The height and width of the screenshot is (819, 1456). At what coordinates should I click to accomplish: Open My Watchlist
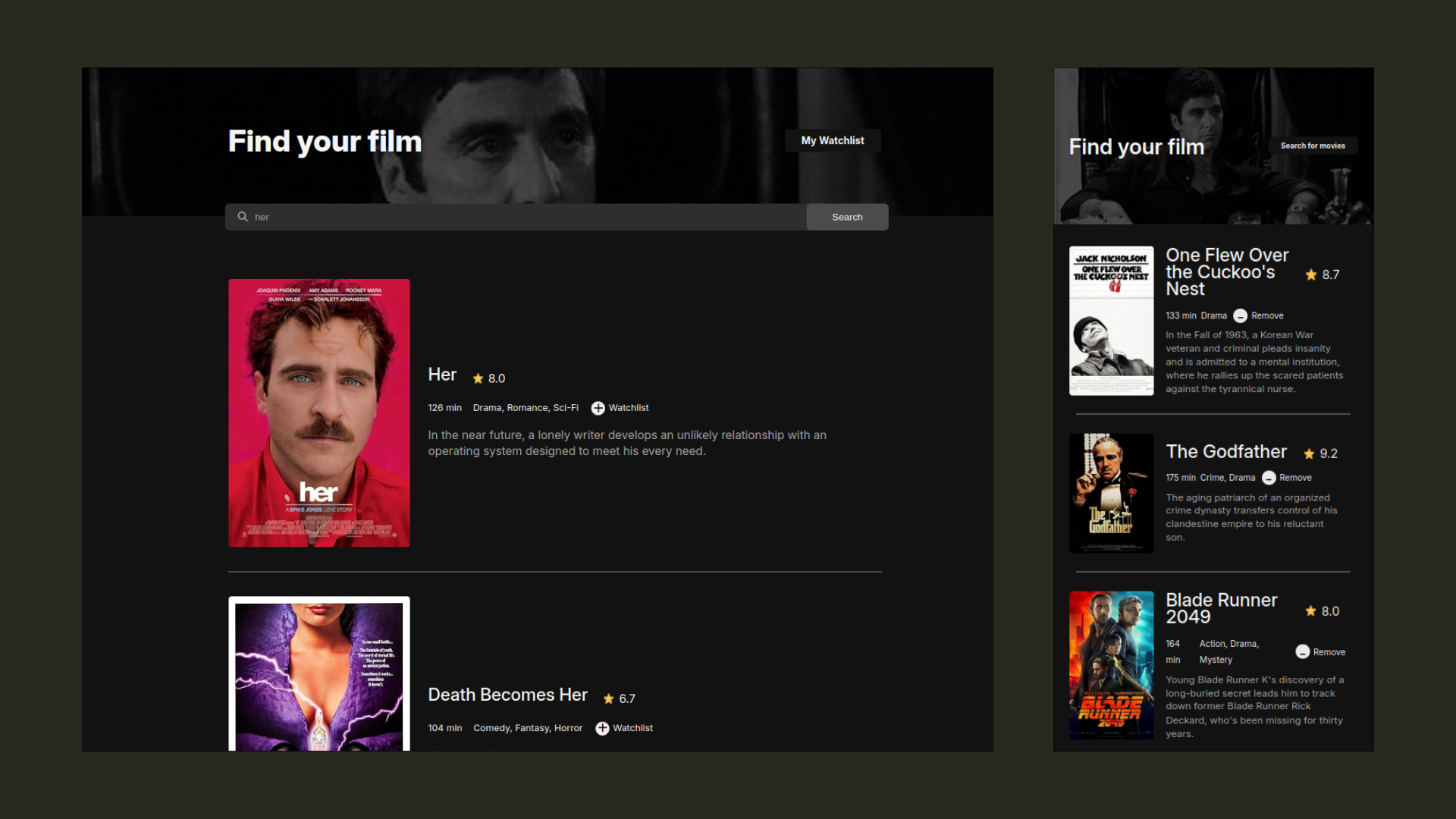coord(832,140)
